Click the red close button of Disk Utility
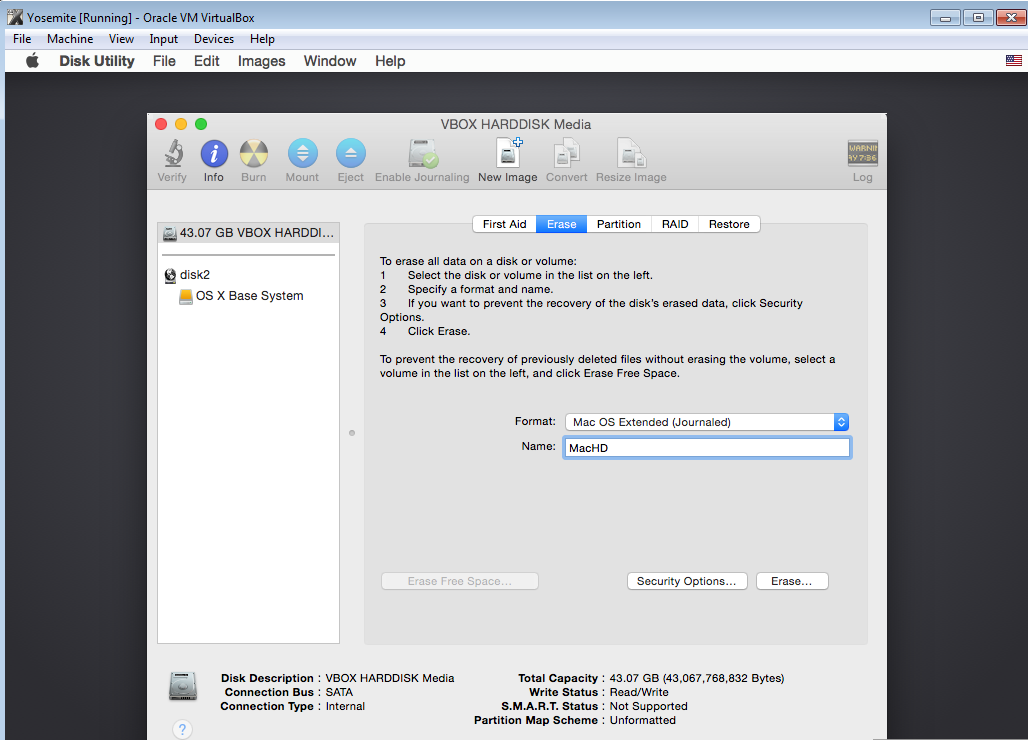The image size is (1028, 740). pos(161,124)
